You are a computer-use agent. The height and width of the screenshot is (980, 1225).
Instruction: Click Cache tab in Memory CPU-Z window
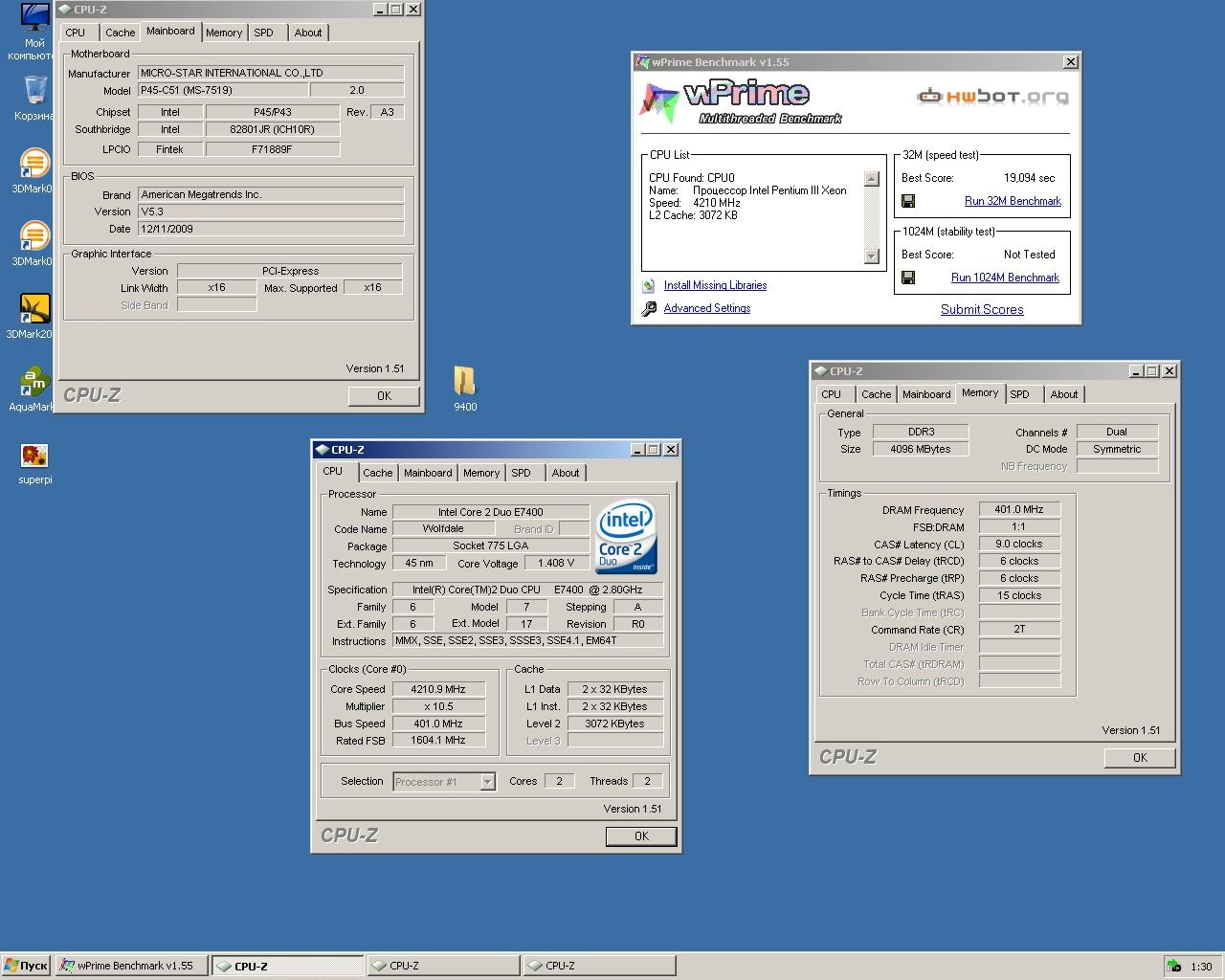tap(876, 394)
